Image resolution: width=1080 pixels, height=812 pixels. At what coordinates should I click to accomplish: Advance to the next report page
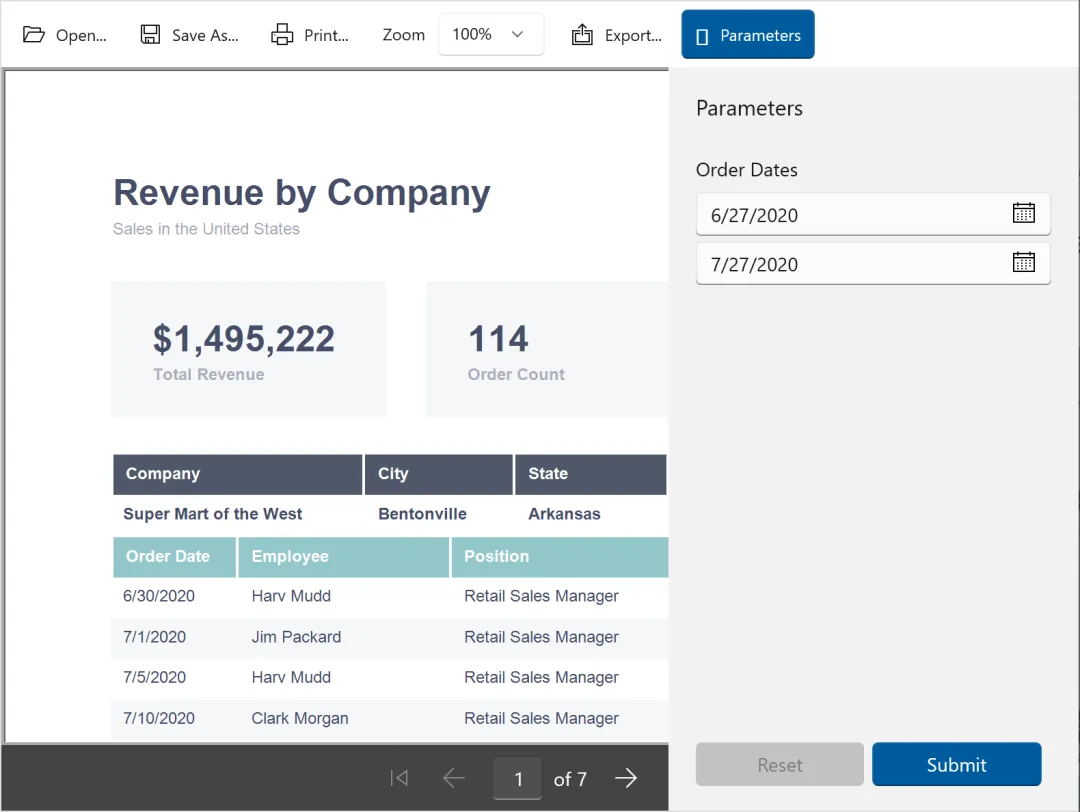[x=626, y=778]
